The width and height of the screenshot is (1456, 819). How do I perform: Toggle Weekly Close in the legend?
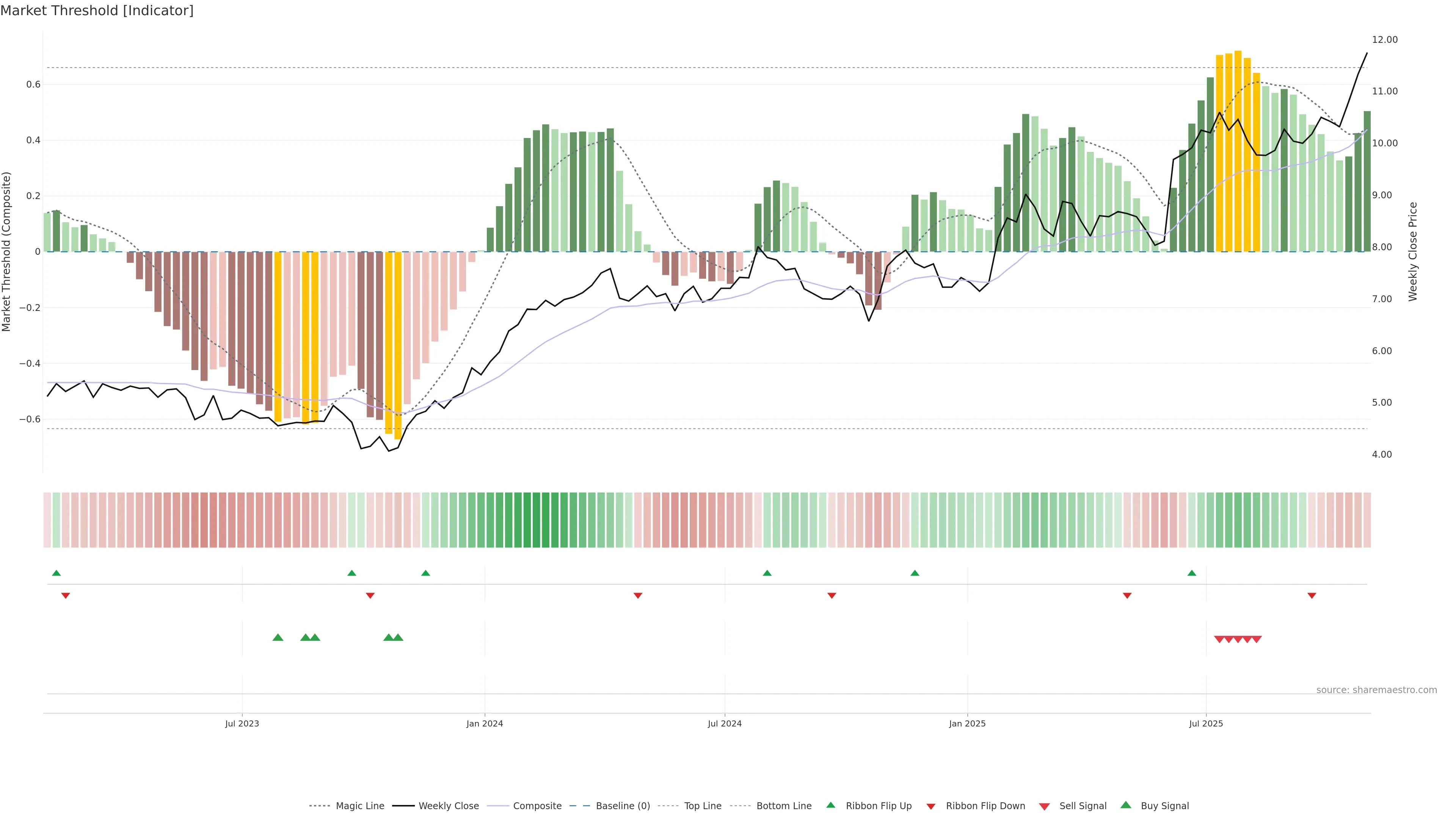(448, 806)
